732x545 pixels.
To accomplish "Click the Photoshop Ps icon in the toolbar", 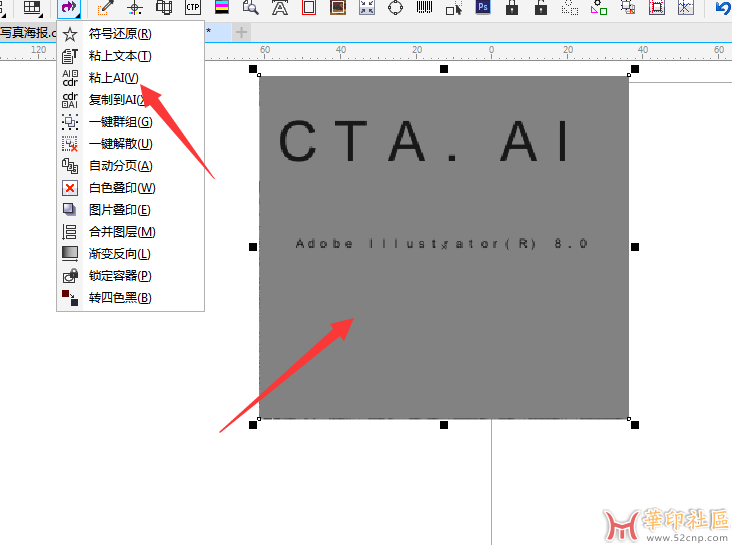I will coord(483,7).
